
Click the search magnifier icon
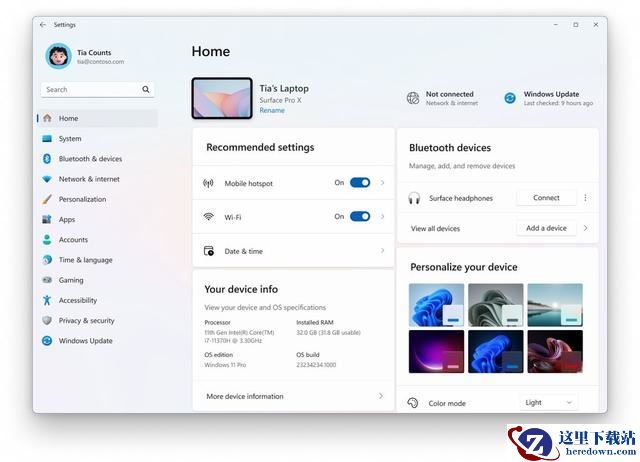(x=146, y=89)
